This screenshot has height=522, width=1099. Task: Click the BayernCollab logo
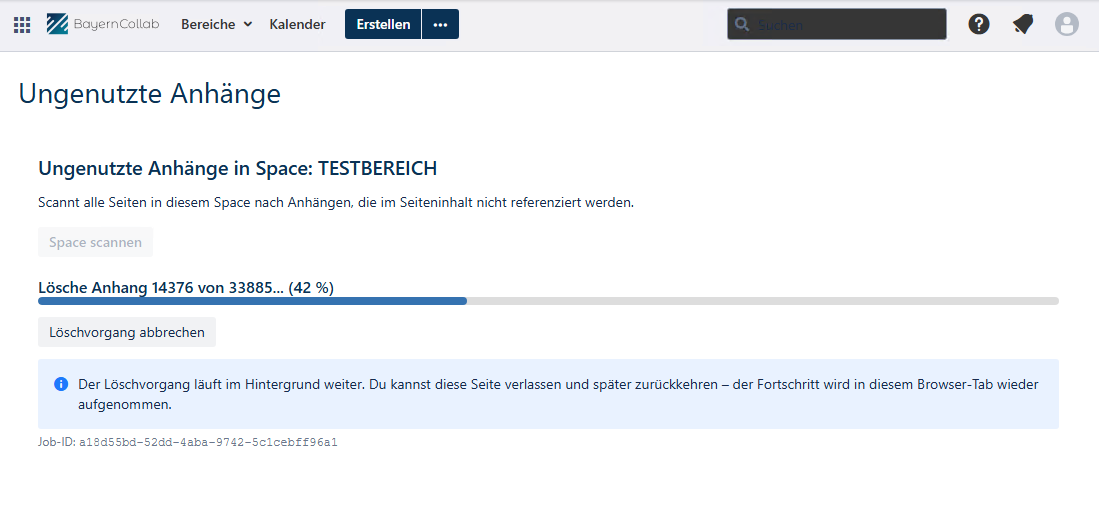pos(103,24)
